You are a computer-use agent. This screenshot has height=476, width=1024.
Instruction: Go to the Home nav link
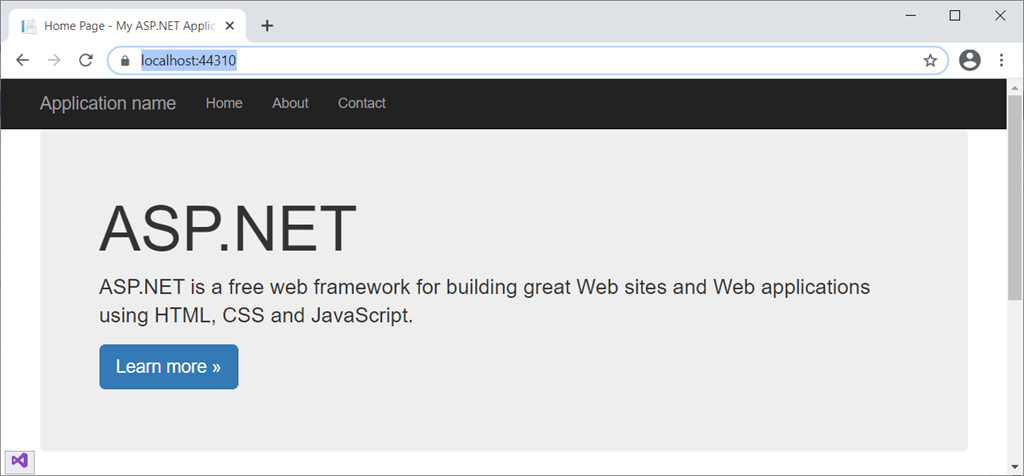(x=224, y=103)
